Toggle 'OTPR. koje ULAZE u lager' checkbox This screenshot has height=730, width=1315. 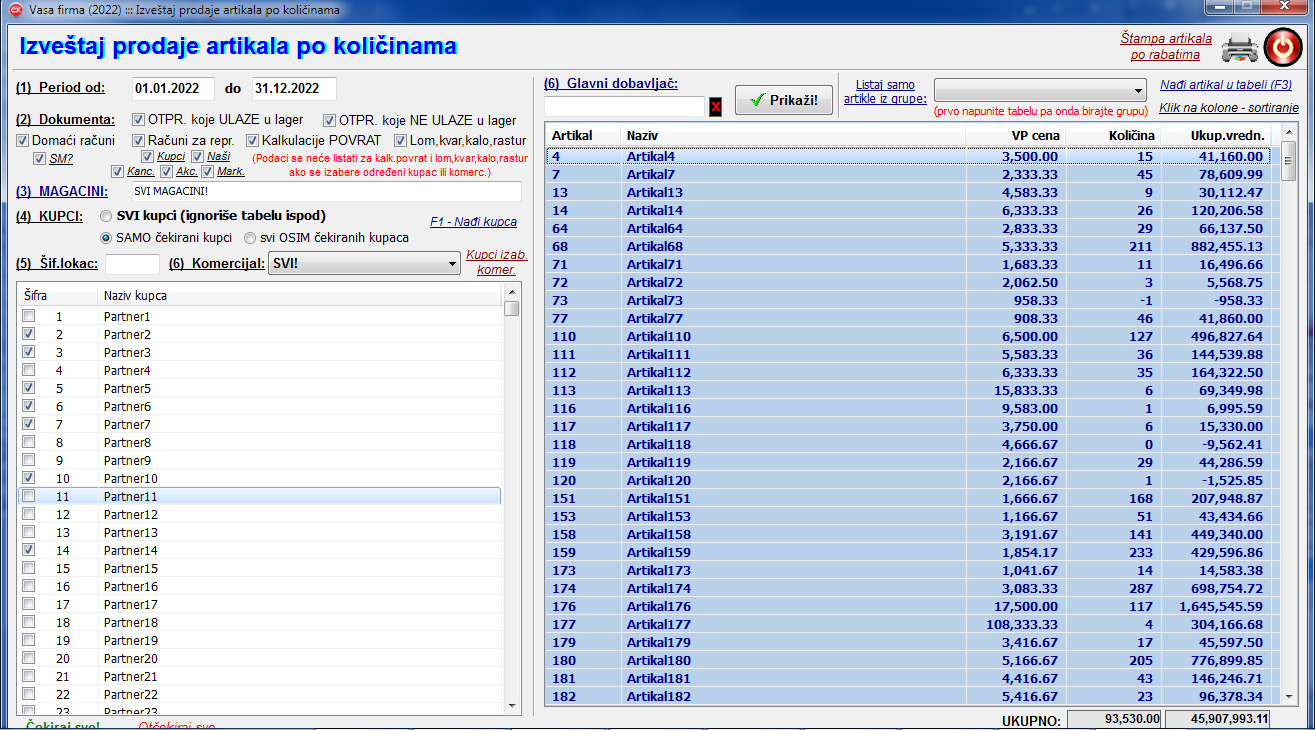click(139, 120)
